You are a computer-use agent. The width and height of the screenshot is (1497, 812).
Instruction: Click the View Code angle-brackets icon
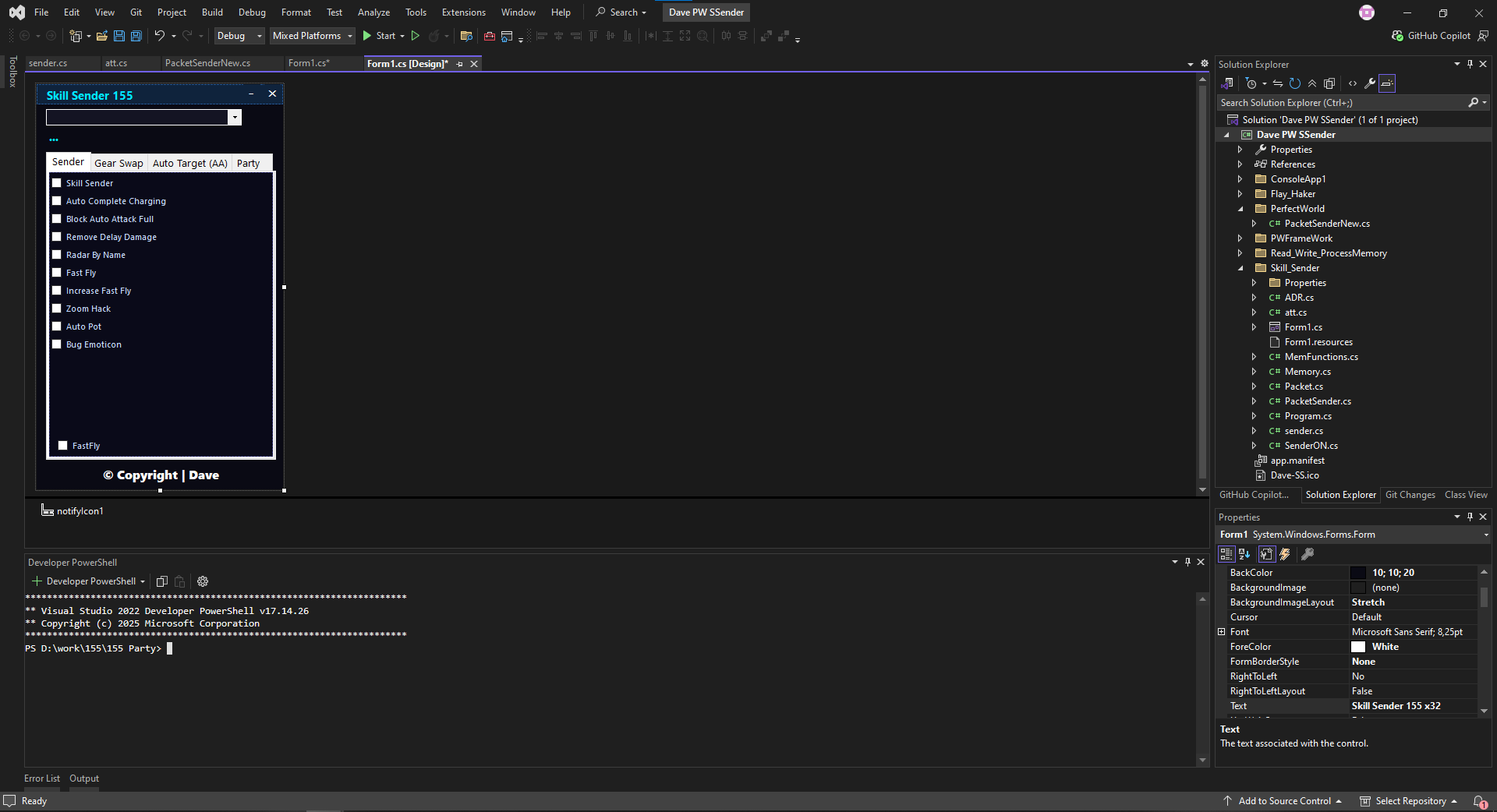click(x=1353, y=83)
